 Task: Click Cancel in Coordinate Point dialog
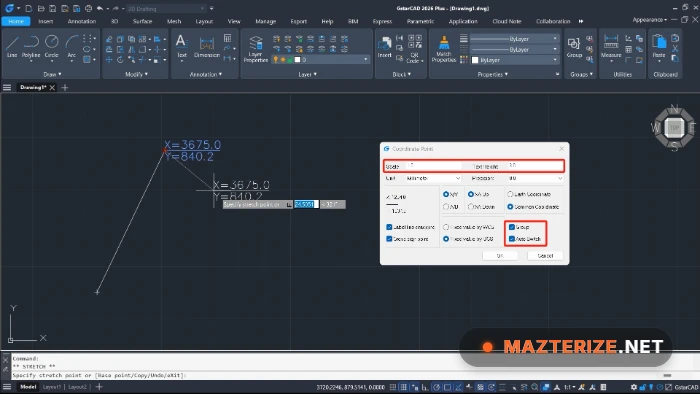pos(545,256)
